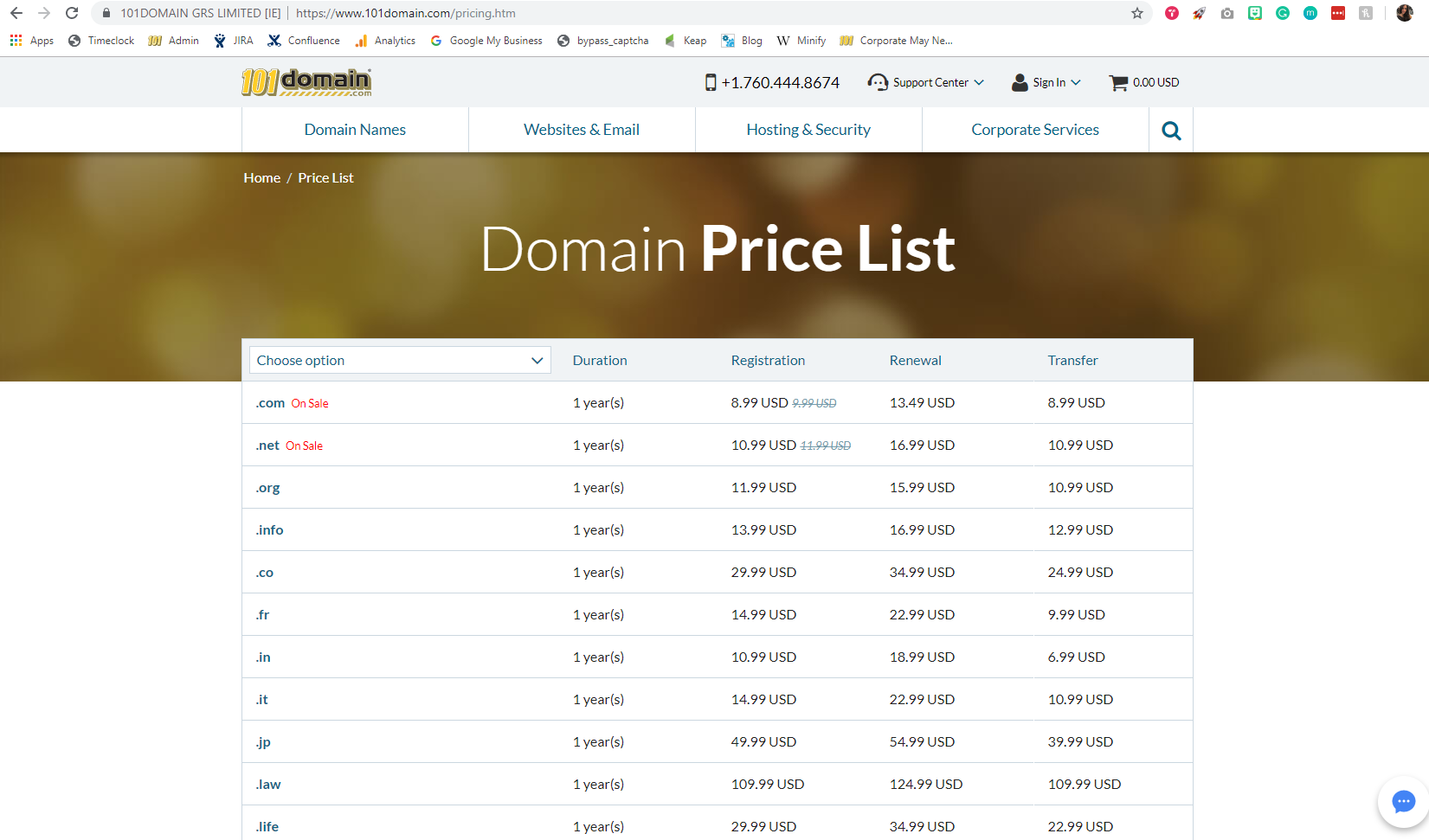Open the .fr domain link
The height and width of the screenshot is (840, 1429).
tap(262, 615)
